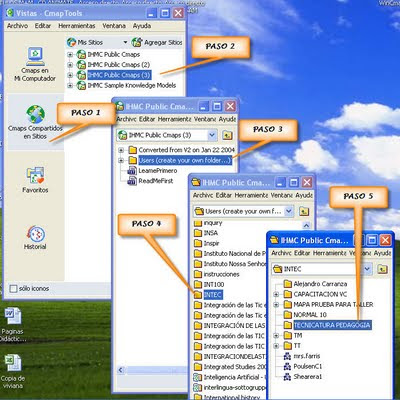Open interlingua-sottogruppo cmap item
This screenshot has height=400, width=400.
(235, 388)
